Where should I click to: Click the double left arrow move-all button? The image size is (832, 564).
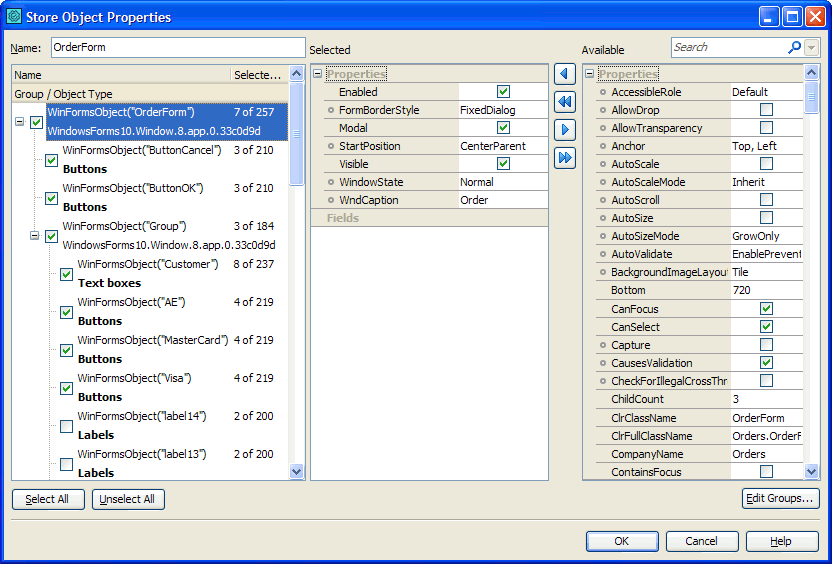(x=565, y=102)
